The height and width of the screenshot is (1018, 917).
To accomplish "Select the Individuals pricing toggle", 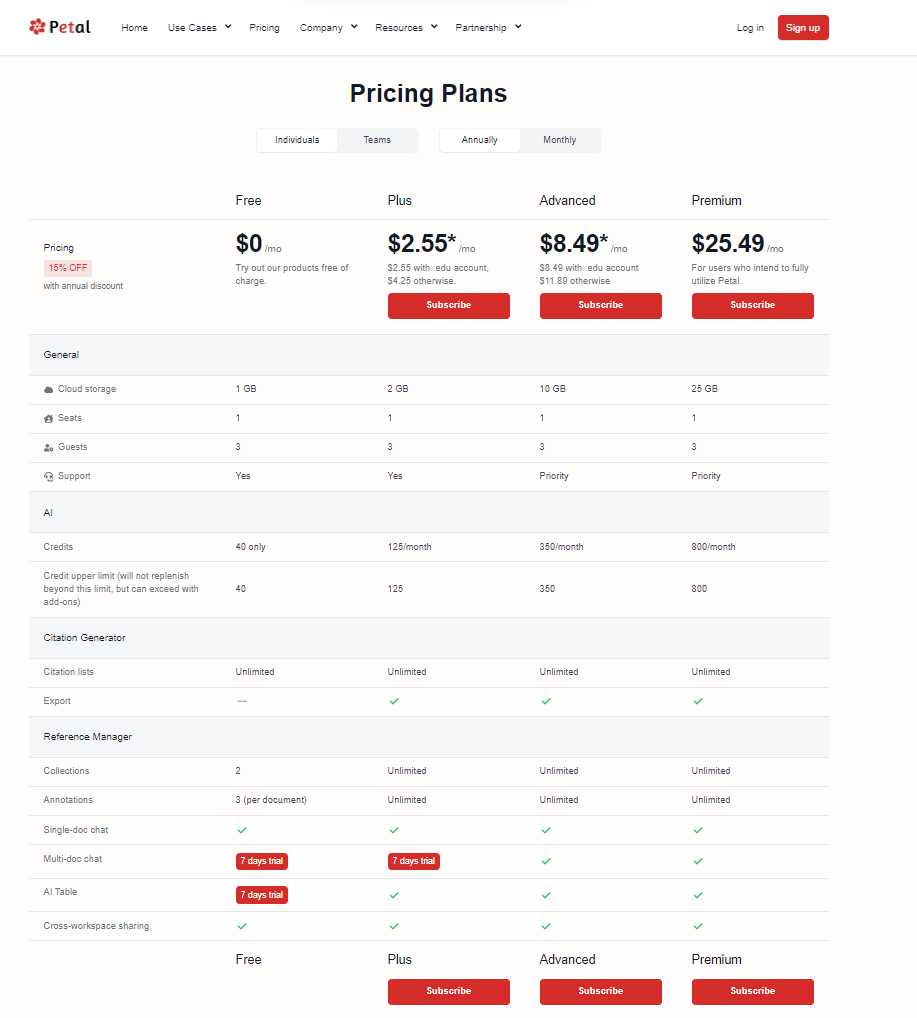I will point(297,140).
